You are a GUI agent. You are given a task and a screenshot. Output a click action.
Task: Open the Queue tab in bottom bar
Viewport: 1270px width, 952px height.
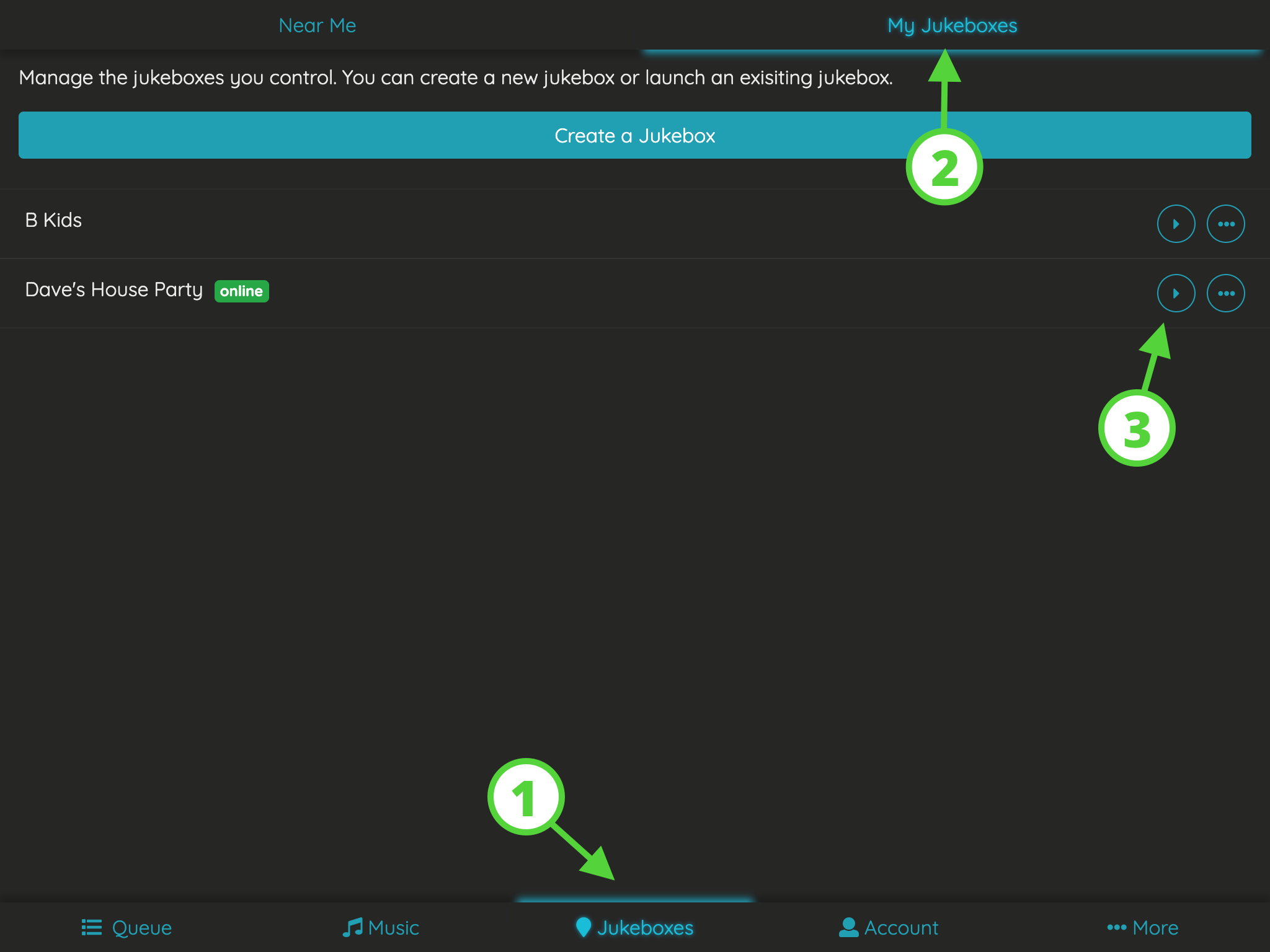127,928
